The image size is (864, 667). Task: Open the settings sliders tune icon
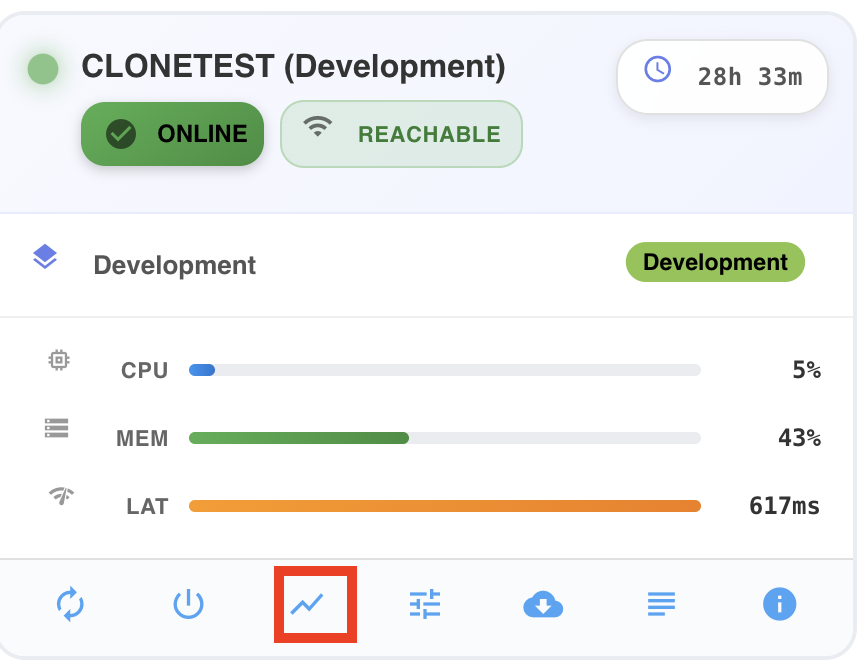click(x=425, y=604)
